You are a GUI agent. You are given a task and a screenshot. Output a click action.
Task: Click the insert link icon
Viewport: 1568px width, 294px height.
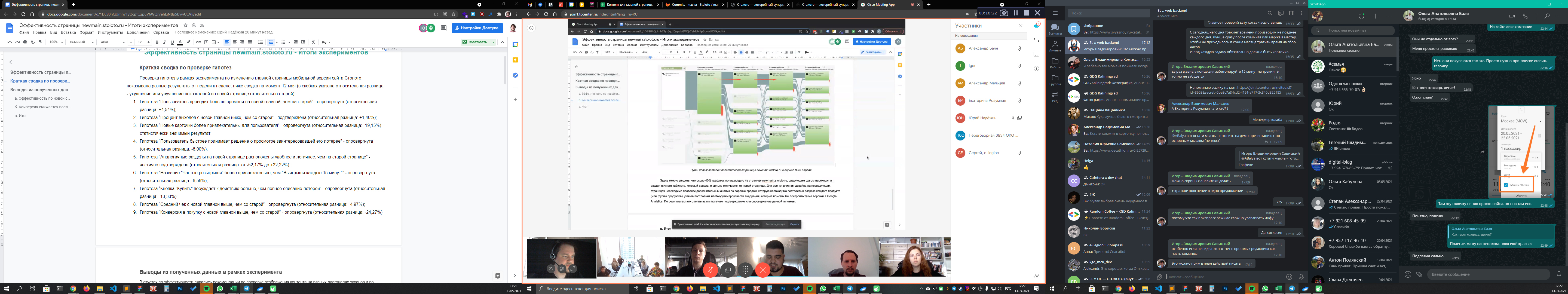(x=198, y=43)
